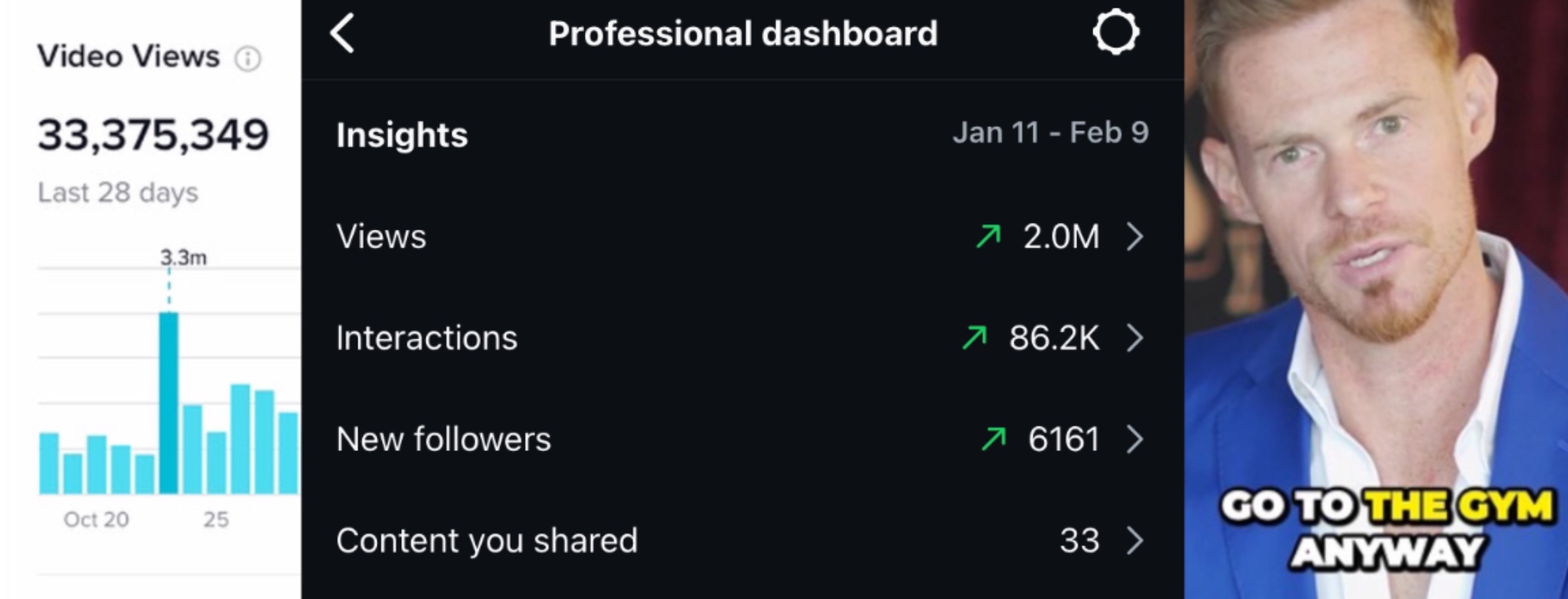
Task: Go back using the left arrow icon
Action: pos(342,34)
